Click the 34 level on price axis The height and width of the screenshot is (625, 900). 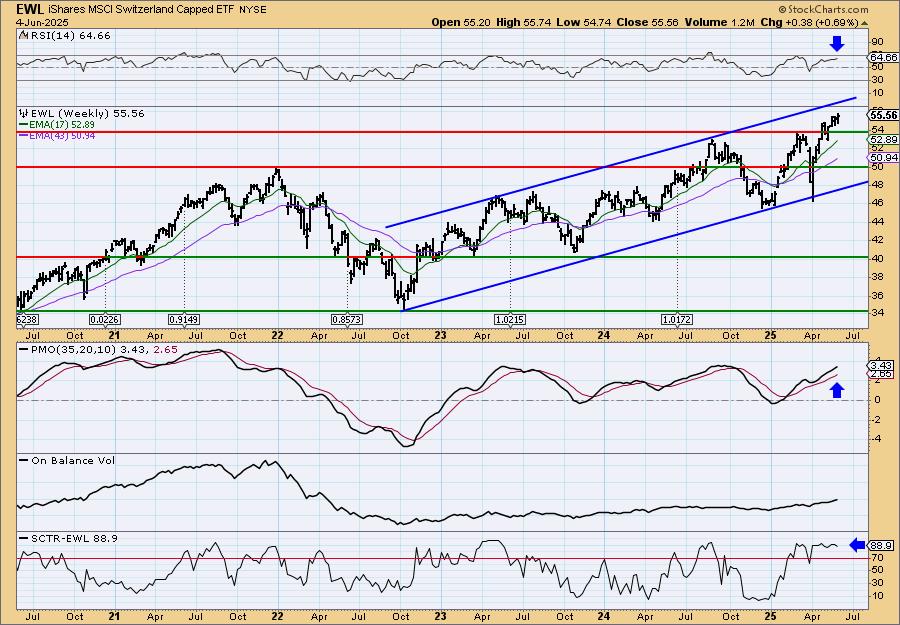[x=877, y=313]
